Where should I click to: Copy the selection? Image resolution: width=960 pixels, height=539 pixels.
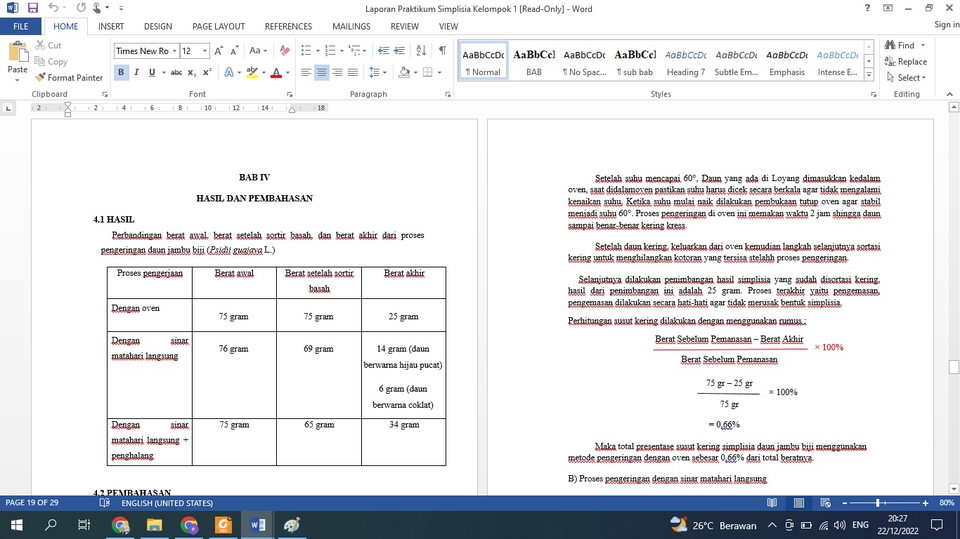(x=51, y=61)
